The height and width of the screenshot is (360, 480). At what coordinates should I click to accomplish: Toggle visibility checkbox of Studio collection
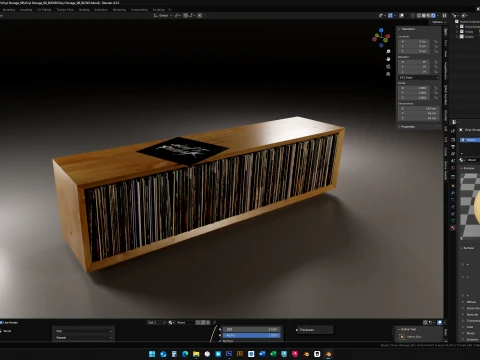[x=462, y=36]
